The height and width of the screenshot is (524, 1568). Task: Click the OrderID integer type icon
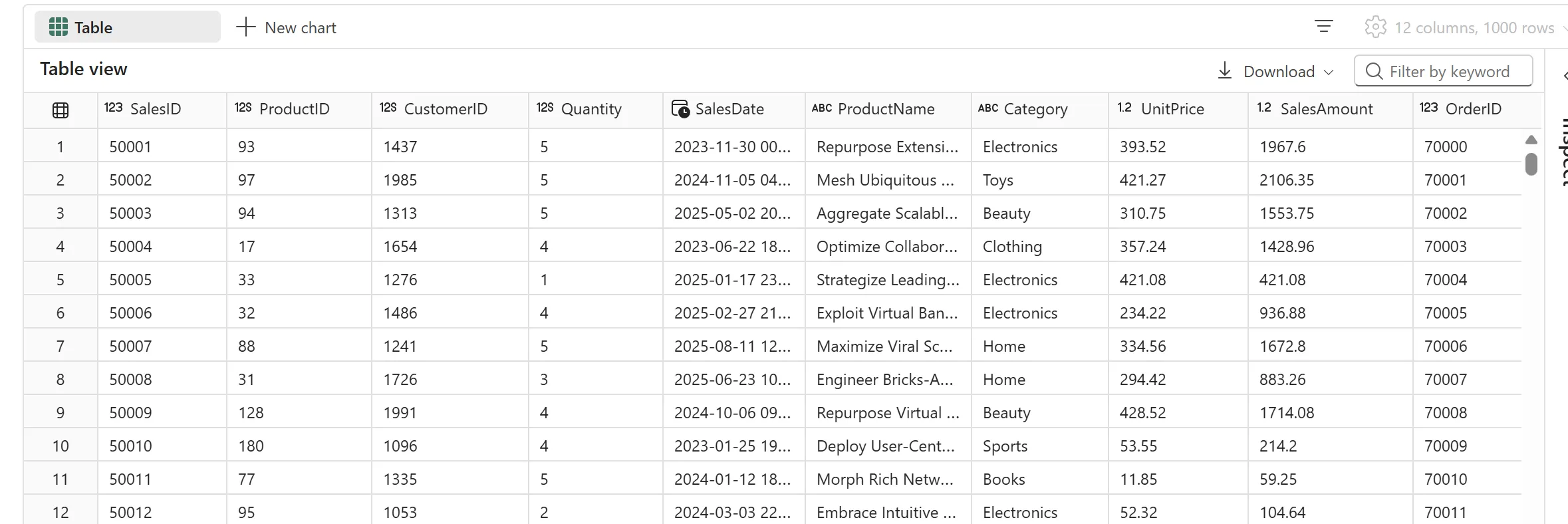click(x=1428, y=108)
